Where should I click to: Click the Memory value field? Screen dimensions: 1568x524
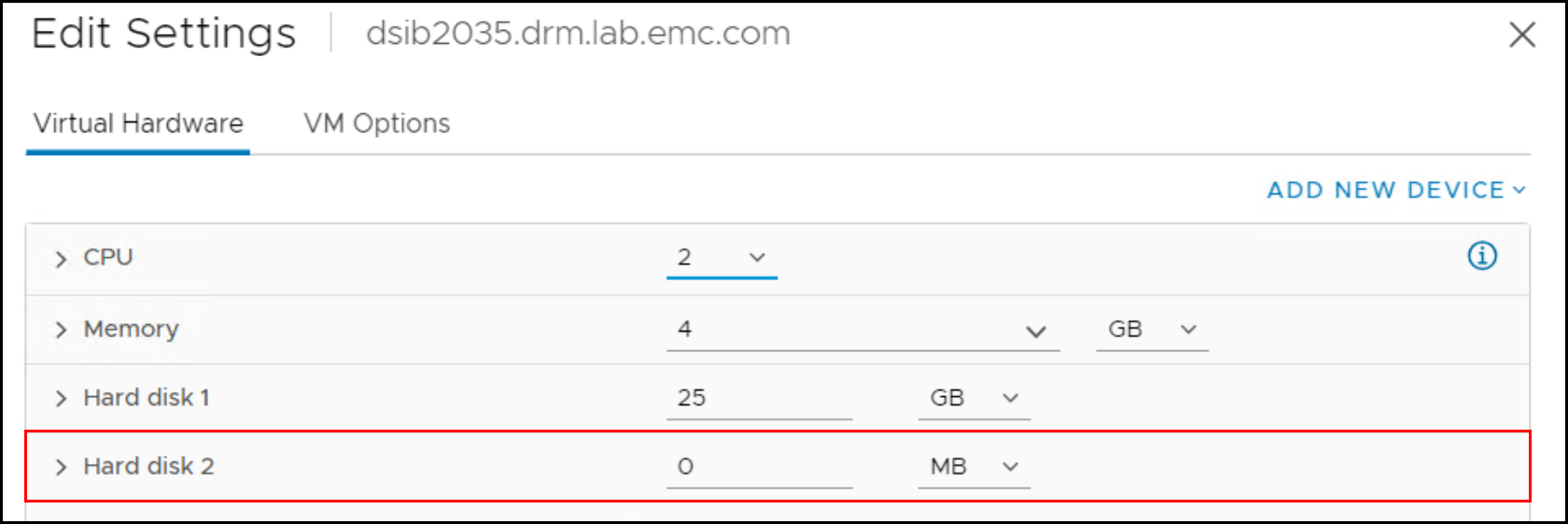coord(840,330)
